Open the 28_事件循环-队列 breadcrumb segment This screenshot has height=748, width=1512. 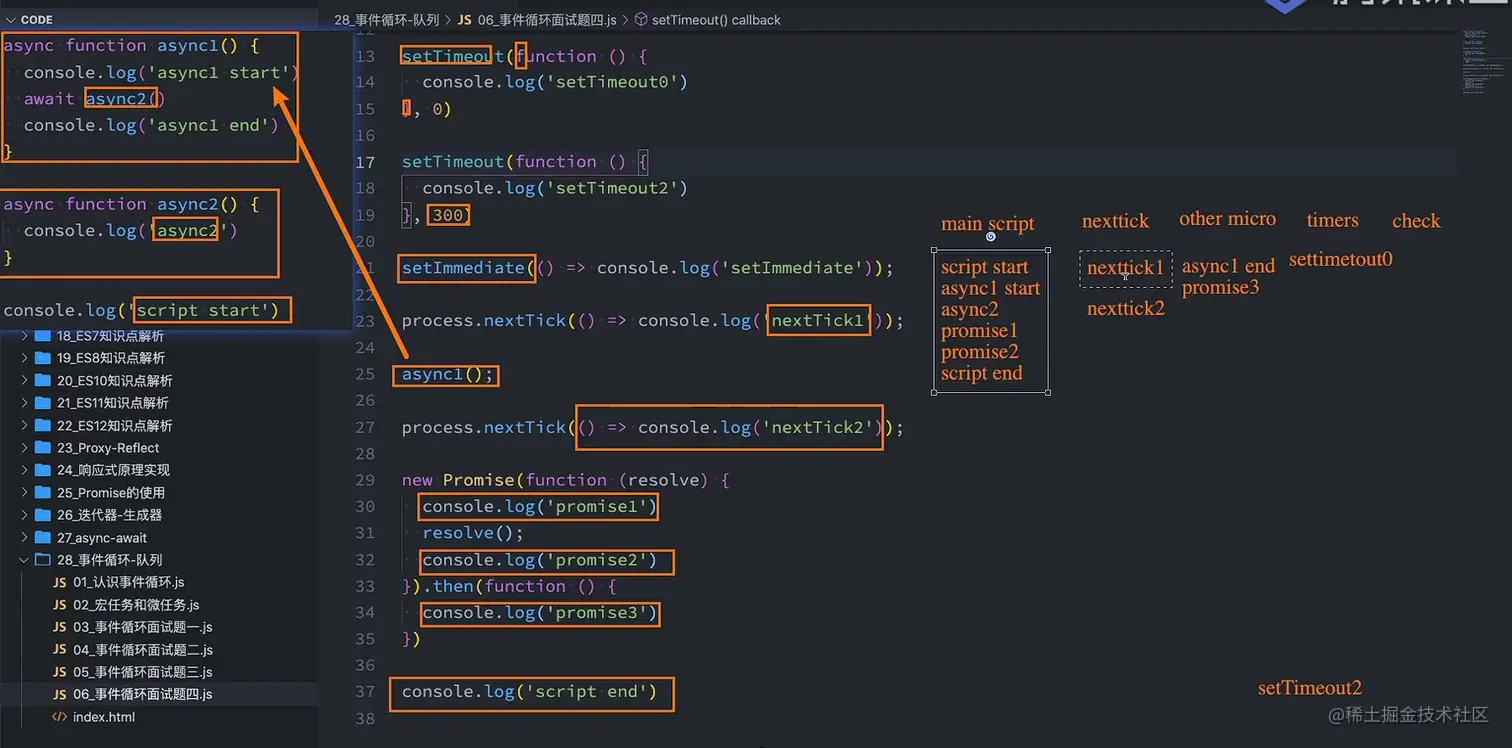(385, 20)
